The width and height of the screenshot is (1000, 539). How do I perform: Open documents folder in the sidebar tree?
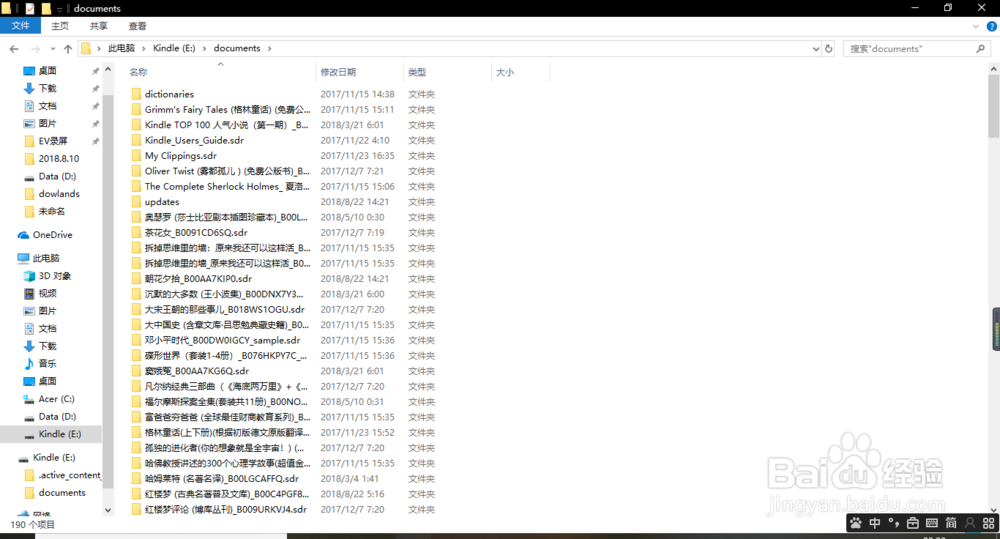(x=61, y=492)
